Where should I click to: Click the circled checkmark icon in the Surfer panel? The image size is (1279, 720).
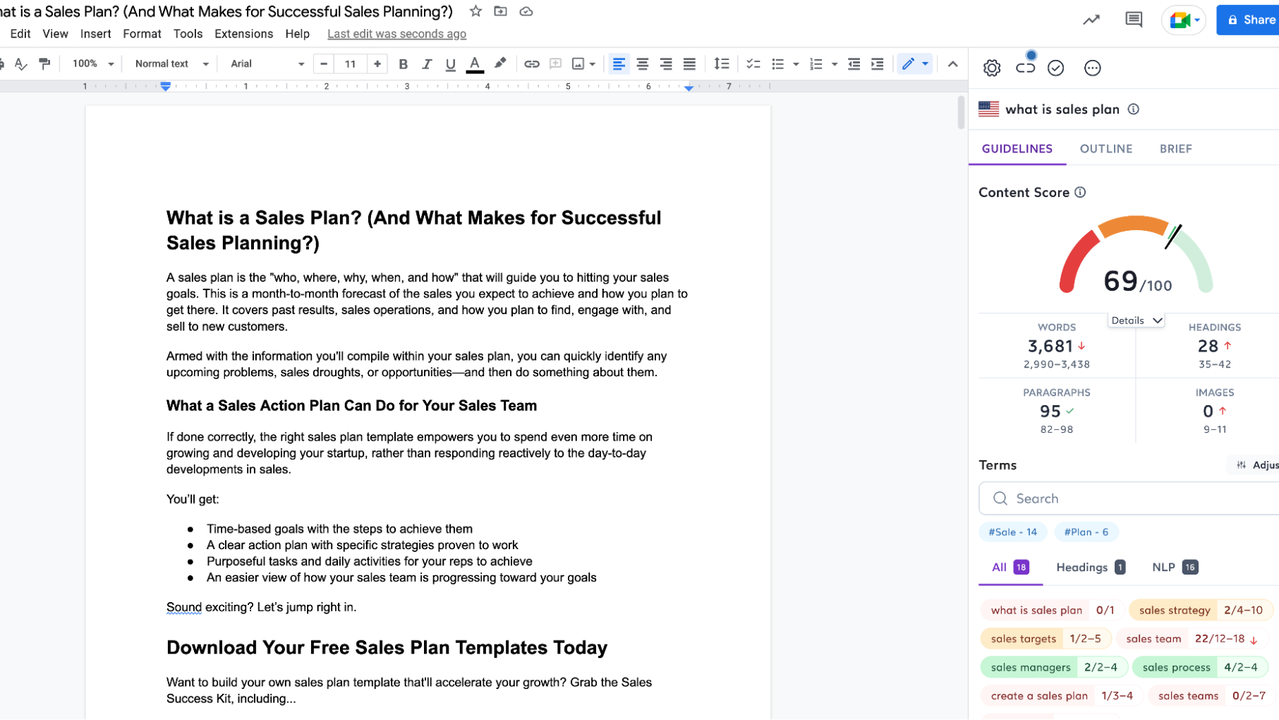click(x=1056, y=68)
